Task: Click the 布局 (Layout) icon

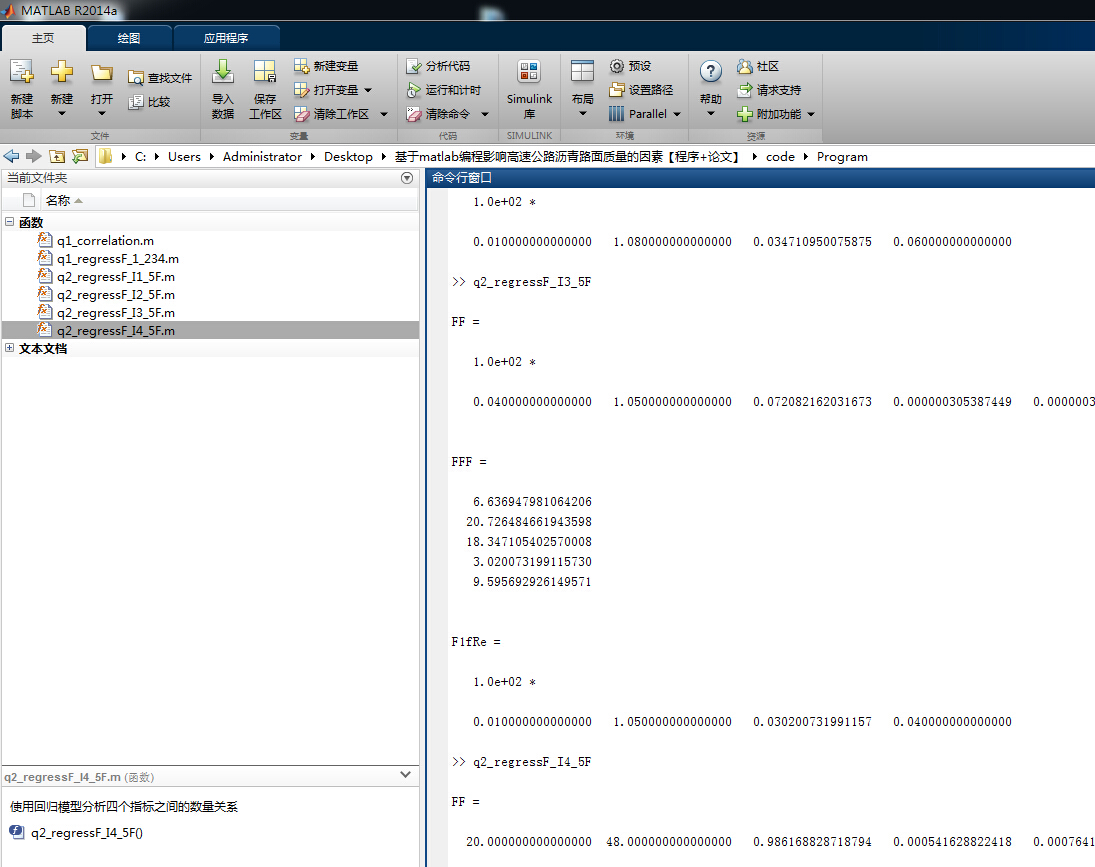Action: [x=582, y=72]
